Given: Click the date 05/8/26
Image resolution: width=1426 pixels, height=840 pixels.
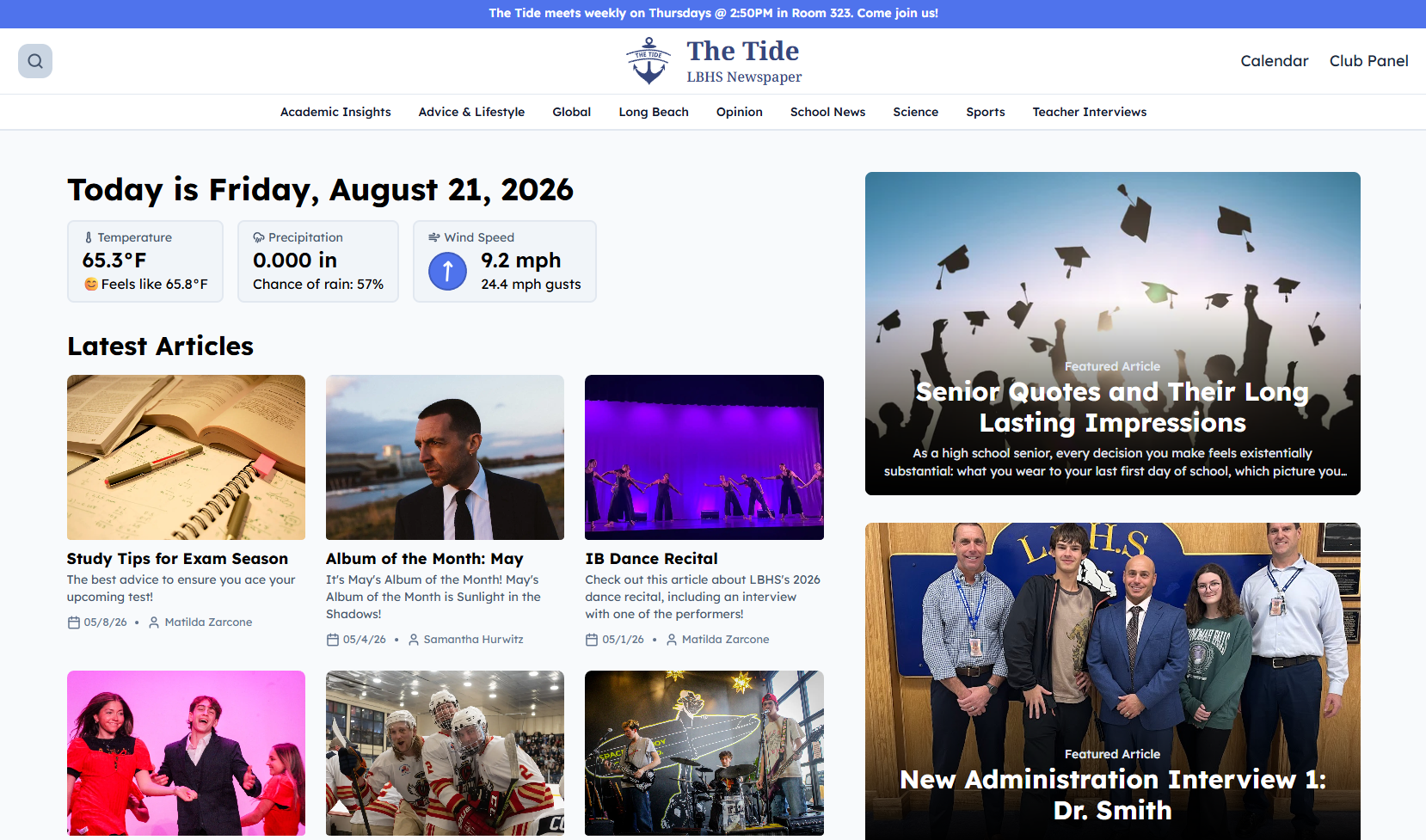Looking at the screenshot, I should (106, 622).
